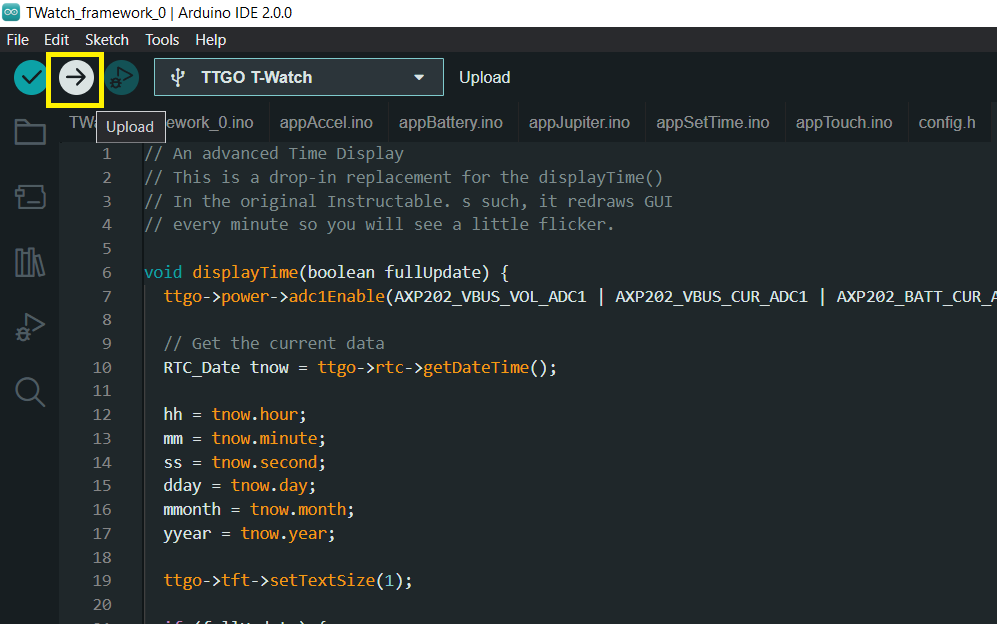Open the Sketchbook folder panel in sidebar
Viewport: 997px width, 624px height.
tap(30, 132)
